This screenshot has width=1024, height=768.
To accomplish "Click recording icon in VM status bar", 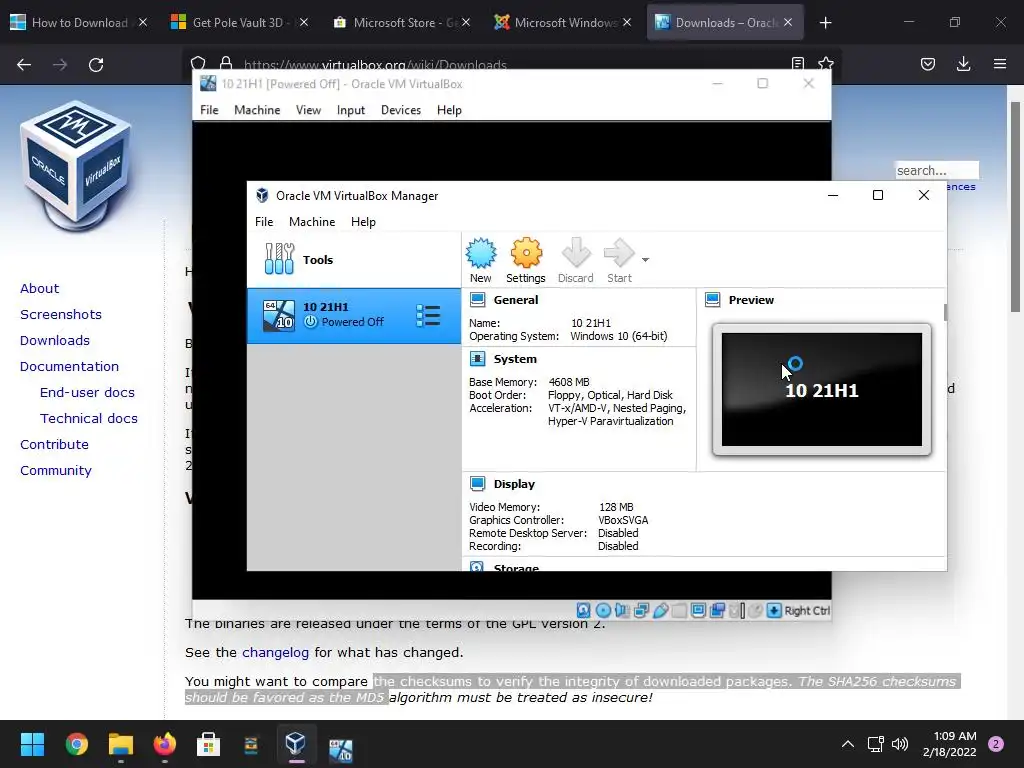I will [x=717, y=611].
